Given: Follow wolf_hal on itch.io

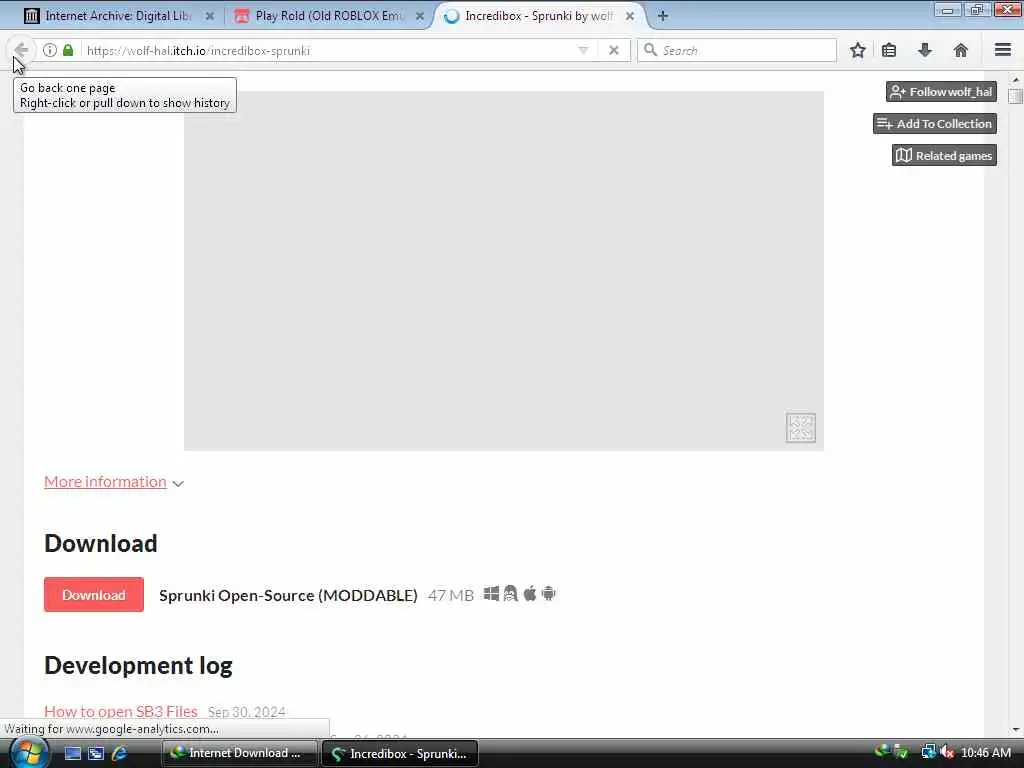Looking at the screenshot, I should click(x=941, y=92).
